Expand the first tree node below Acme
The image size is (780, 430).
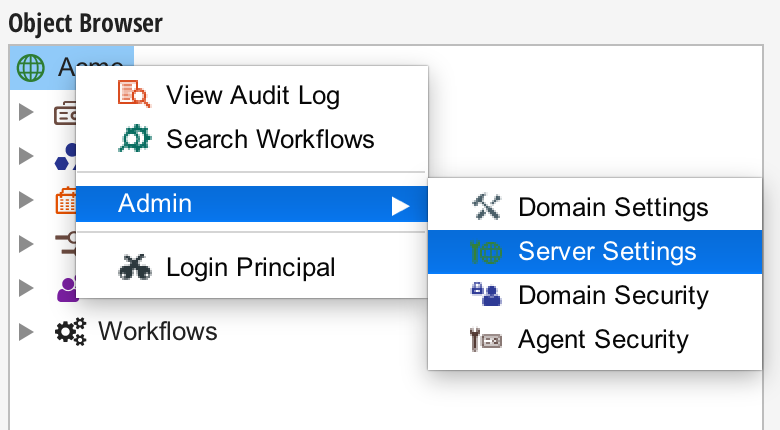[26, 112]
